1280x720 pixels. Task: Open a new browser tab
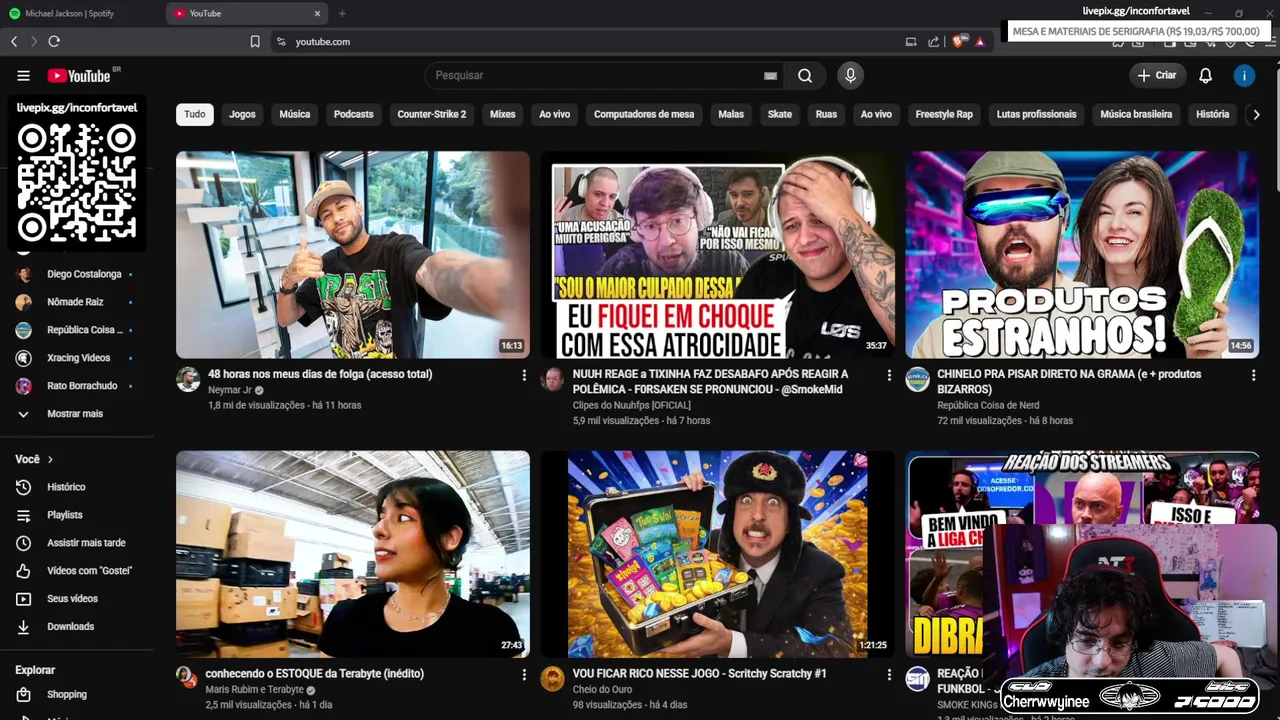(342, 13)
